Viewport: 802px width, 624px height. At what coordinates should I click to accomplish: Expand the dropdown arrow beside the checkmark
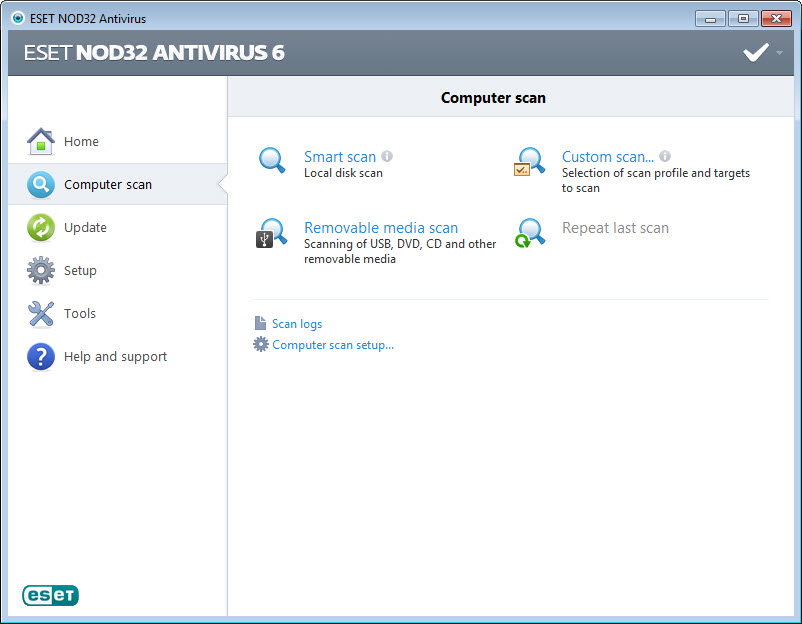[x=779, y=52]
